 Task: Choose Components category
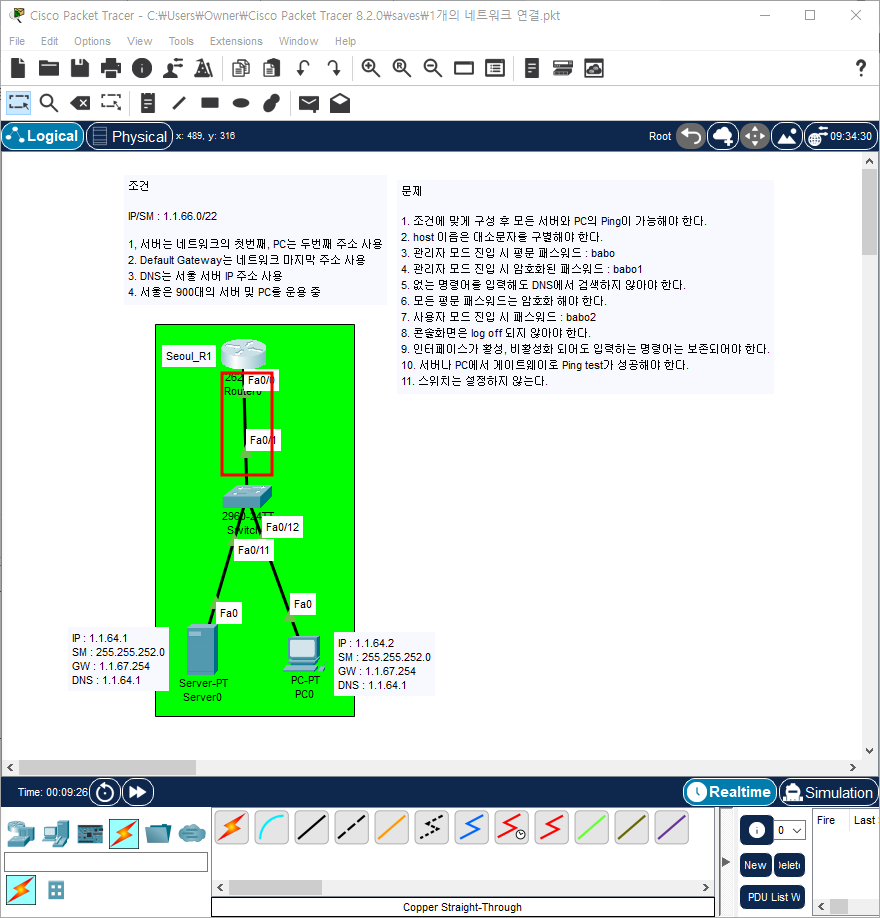90,834
